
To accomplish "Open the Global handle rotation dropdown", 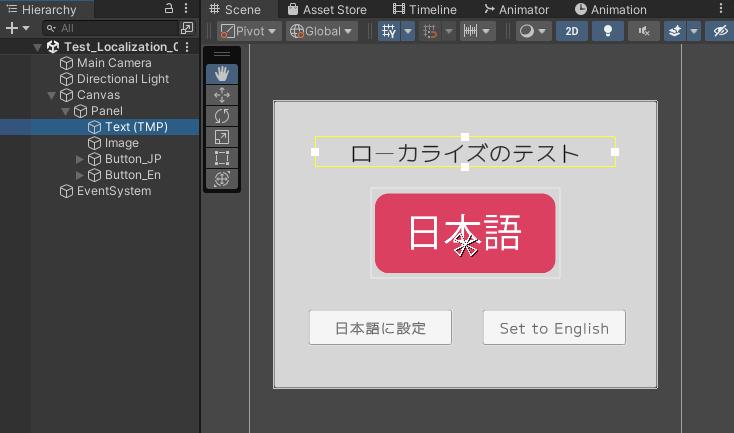I will pyautogui.click(x=321, y=31).
